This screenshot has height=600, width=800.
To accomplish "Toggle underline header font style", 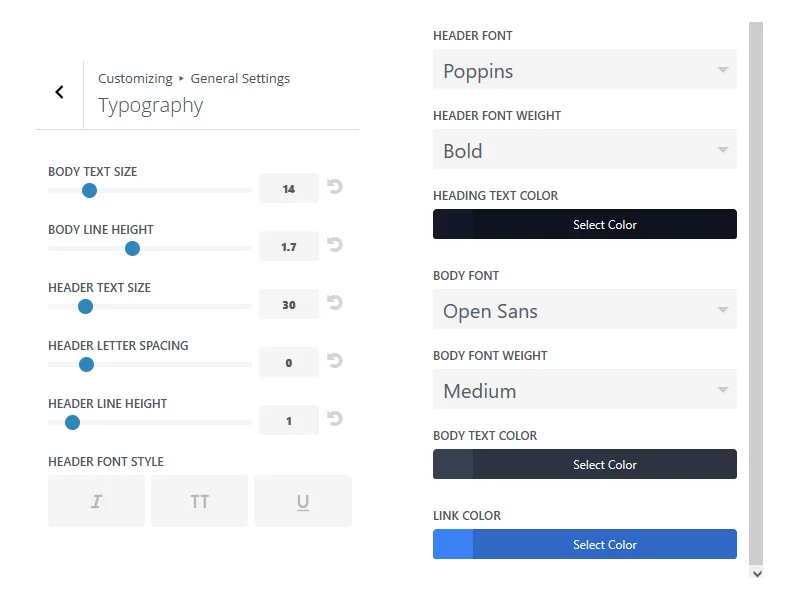I will (x=303, y=501).
